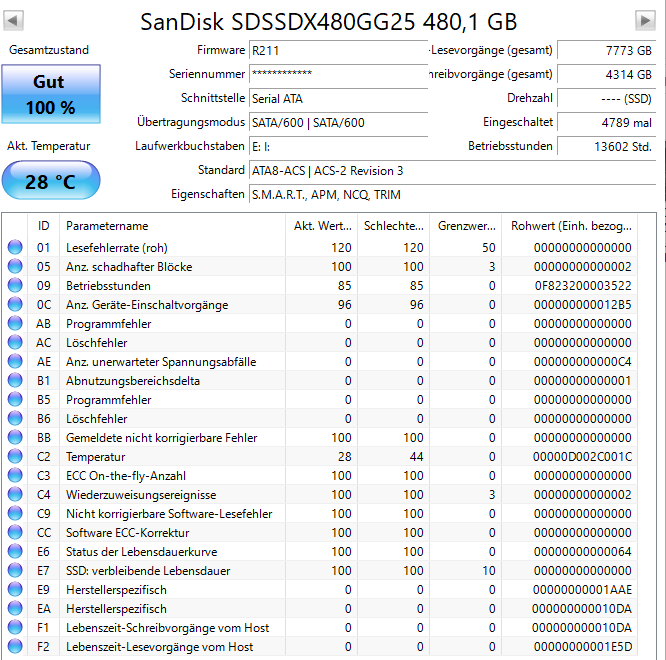Click raw value 00000000000064
Screen dimensions: 666x660
[583, 552]
